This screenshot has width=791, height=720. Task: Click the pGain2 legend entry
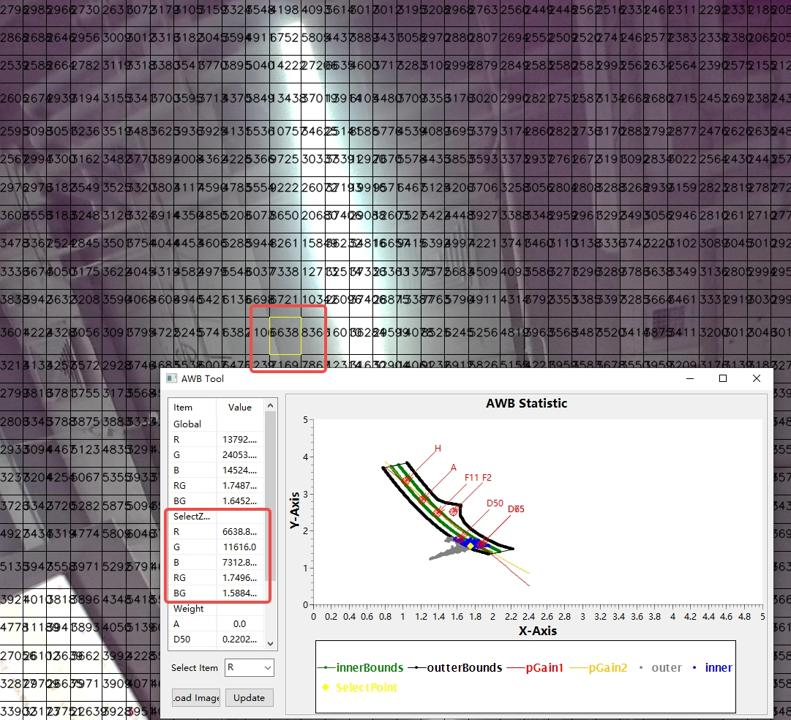coord(598,668)
